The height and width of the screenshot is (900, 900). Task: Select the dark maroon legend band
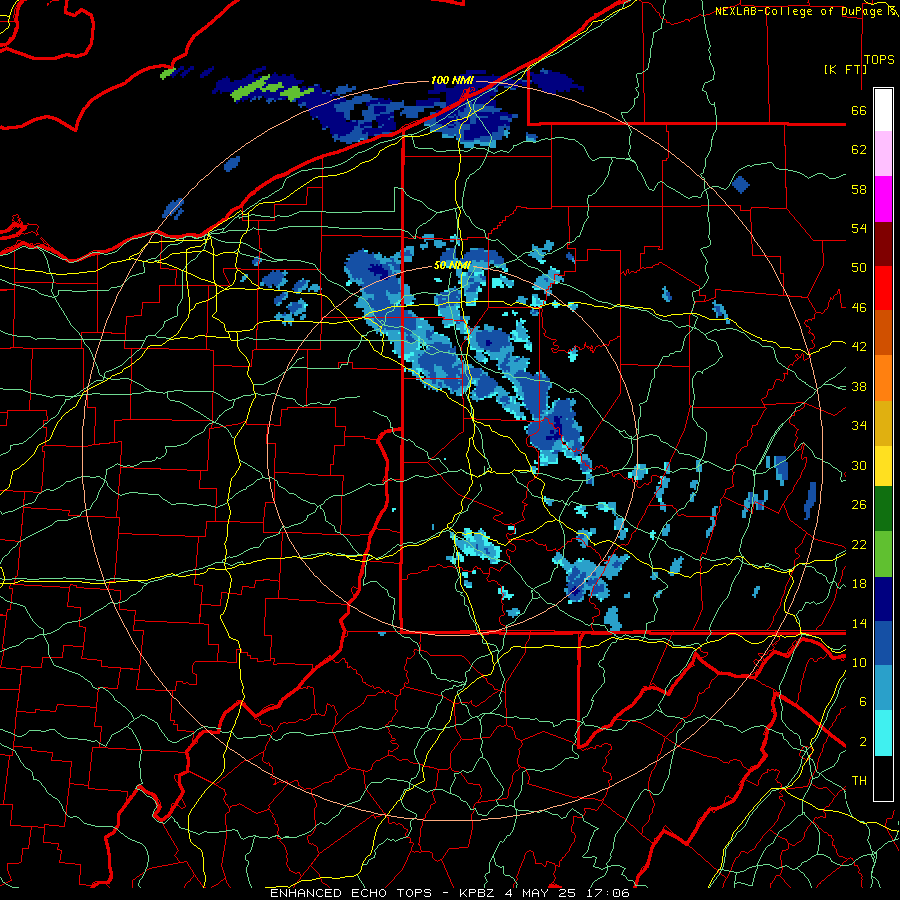[883, 244]
